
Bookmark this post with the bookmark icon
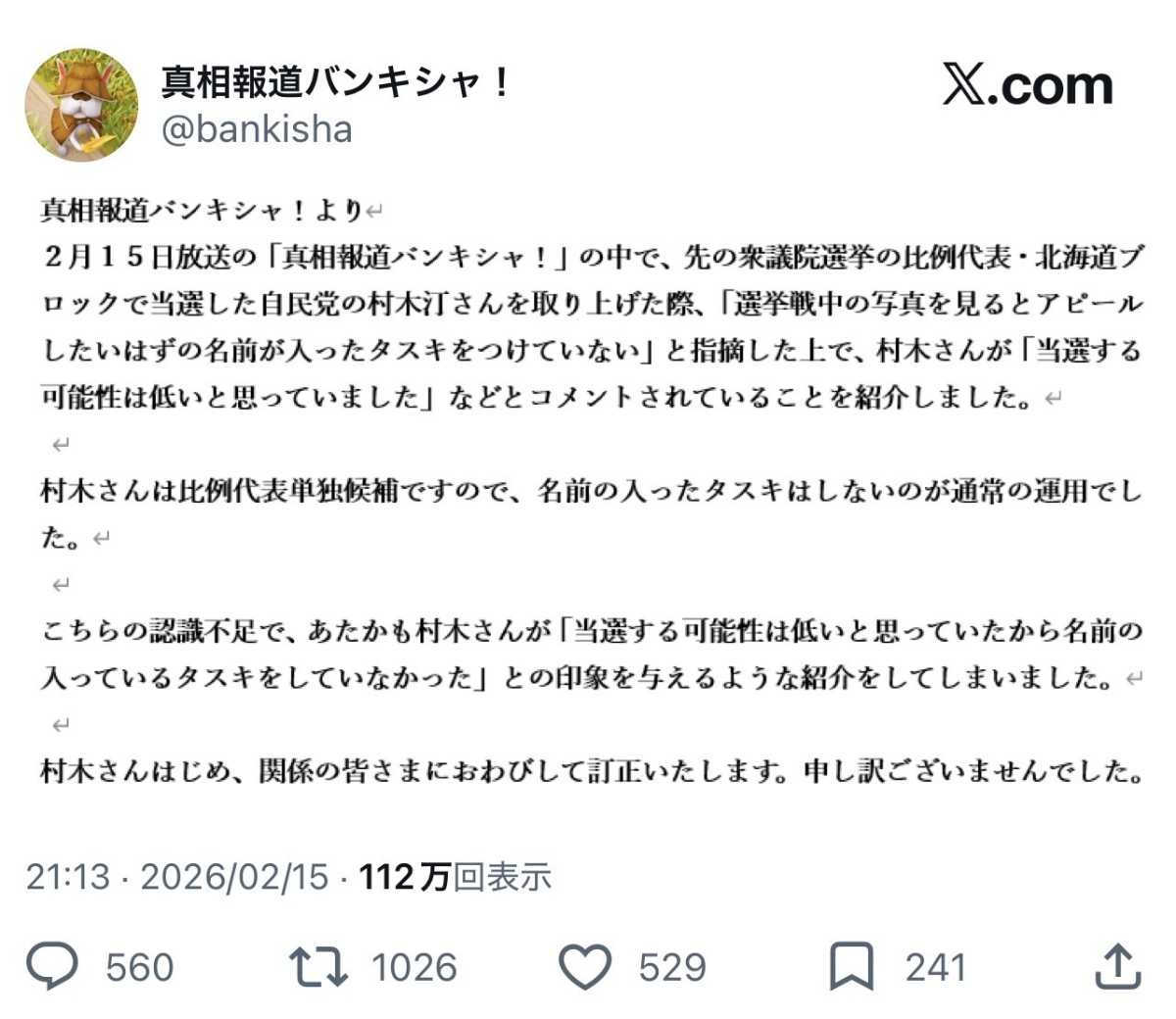tap(851, 966)
